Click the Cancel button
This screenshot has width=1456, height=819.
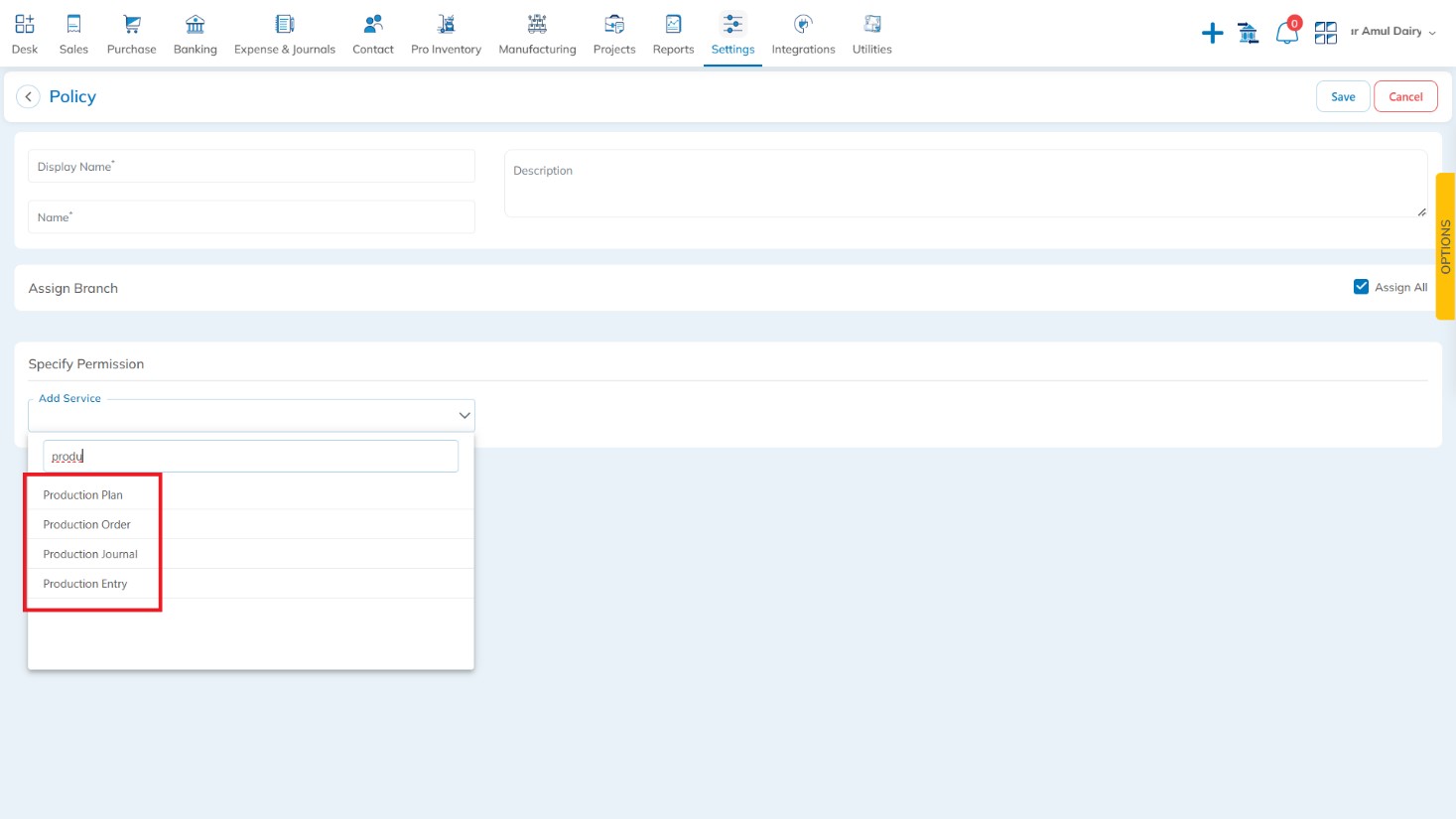[x=1405, y=96]
